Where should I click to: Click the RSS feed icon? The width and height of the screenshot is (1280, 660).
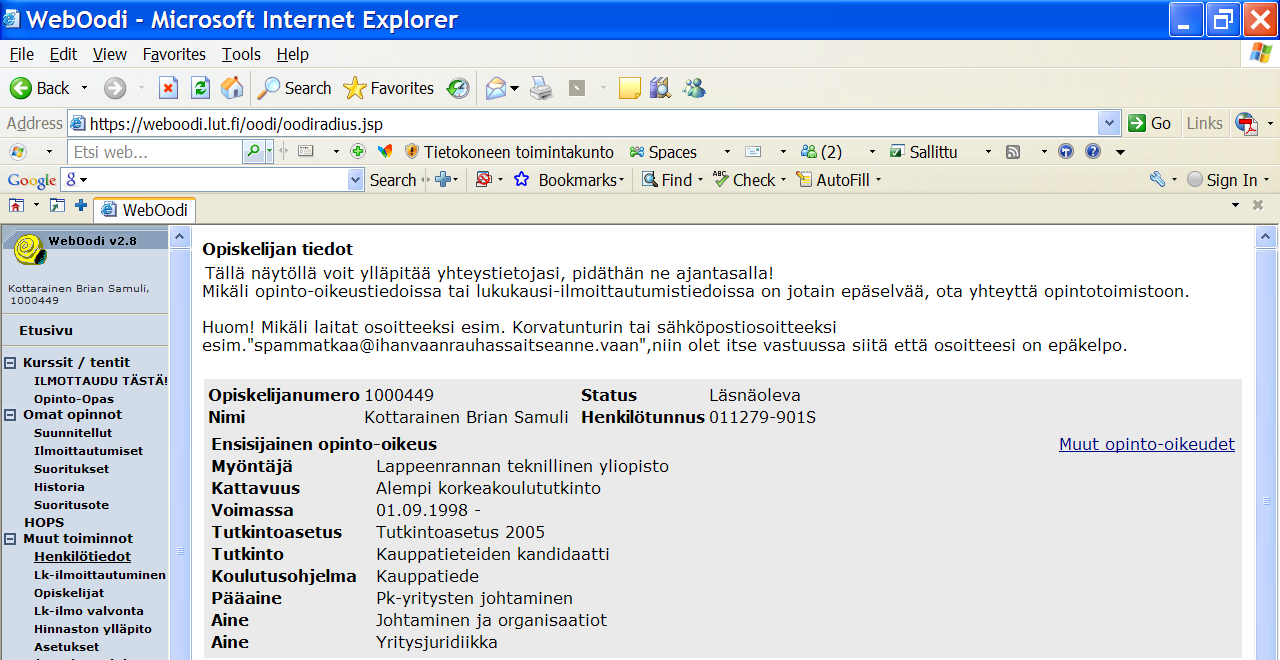(1013, 152)
